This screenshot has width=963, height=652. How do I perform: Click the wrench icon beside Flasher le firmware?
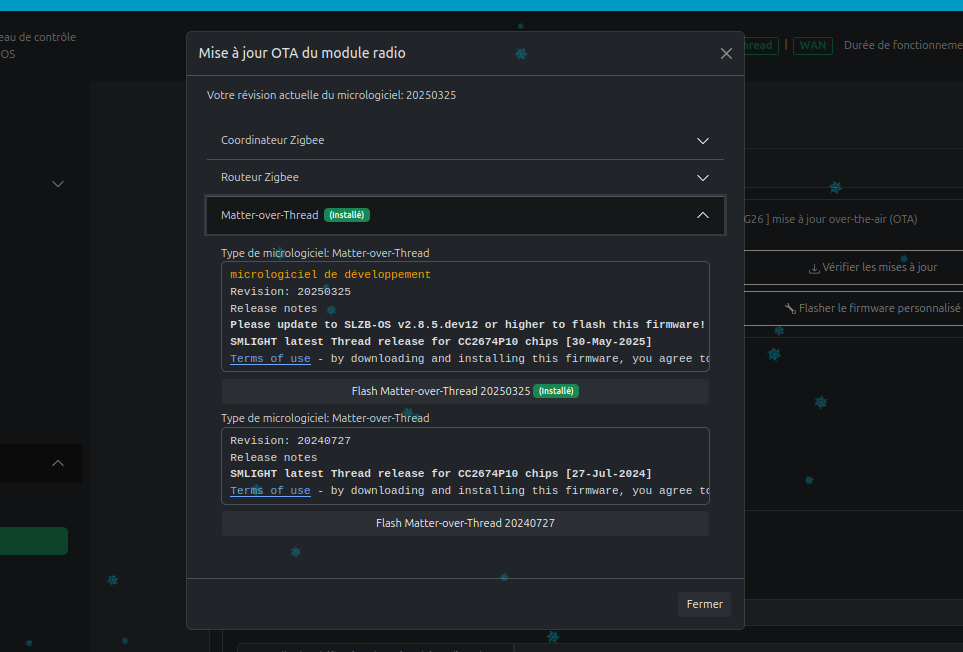point(790,309)
